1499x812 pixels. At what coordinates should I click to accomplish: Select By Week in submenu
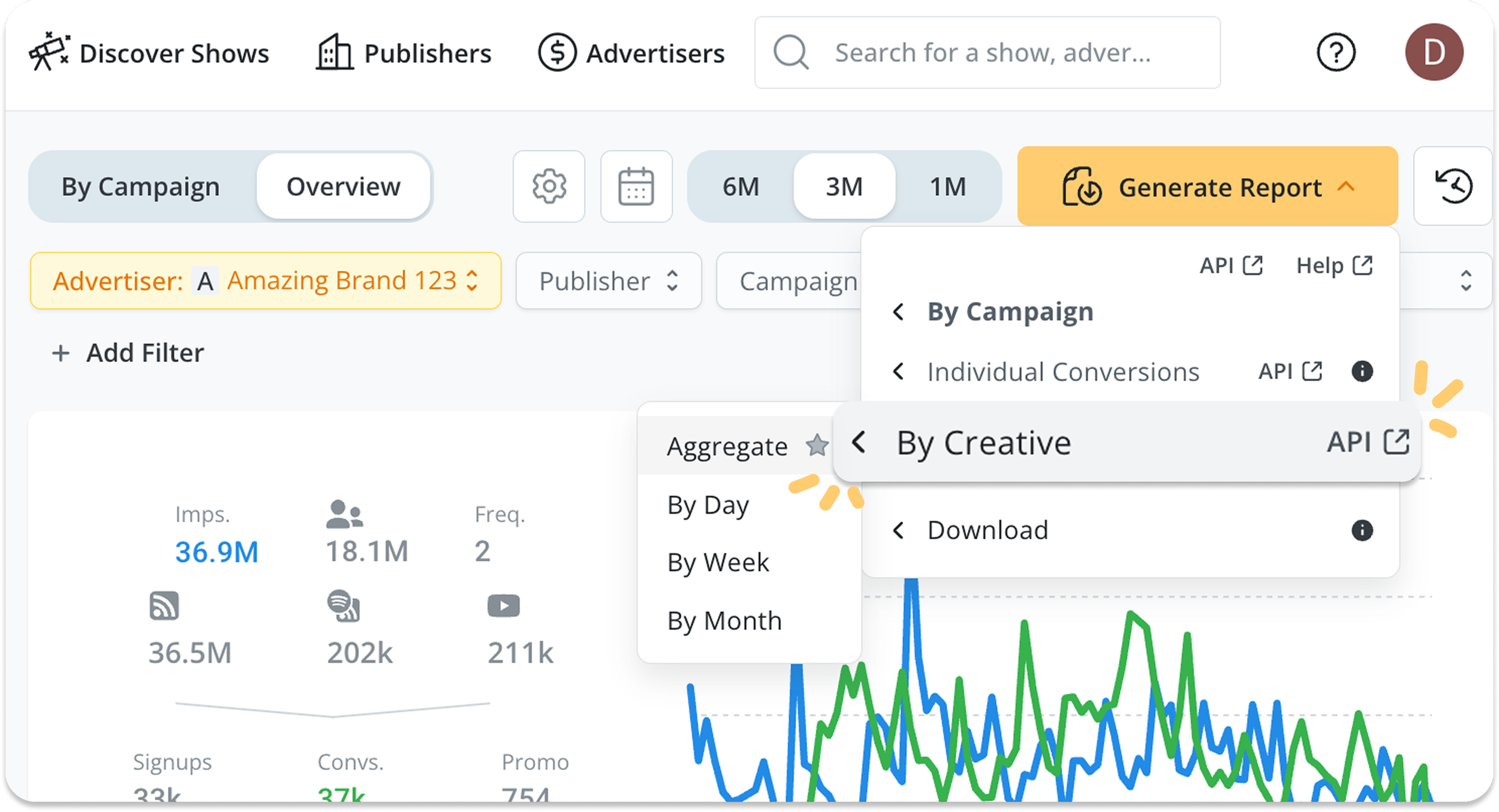(x=718, y=563)
